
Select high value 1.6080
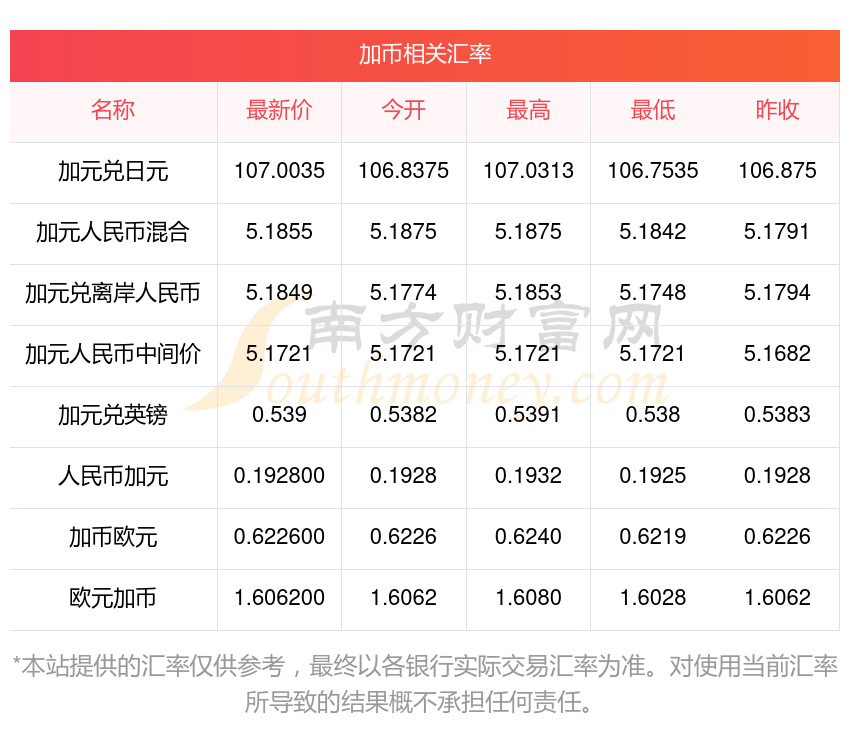point(529,598)
